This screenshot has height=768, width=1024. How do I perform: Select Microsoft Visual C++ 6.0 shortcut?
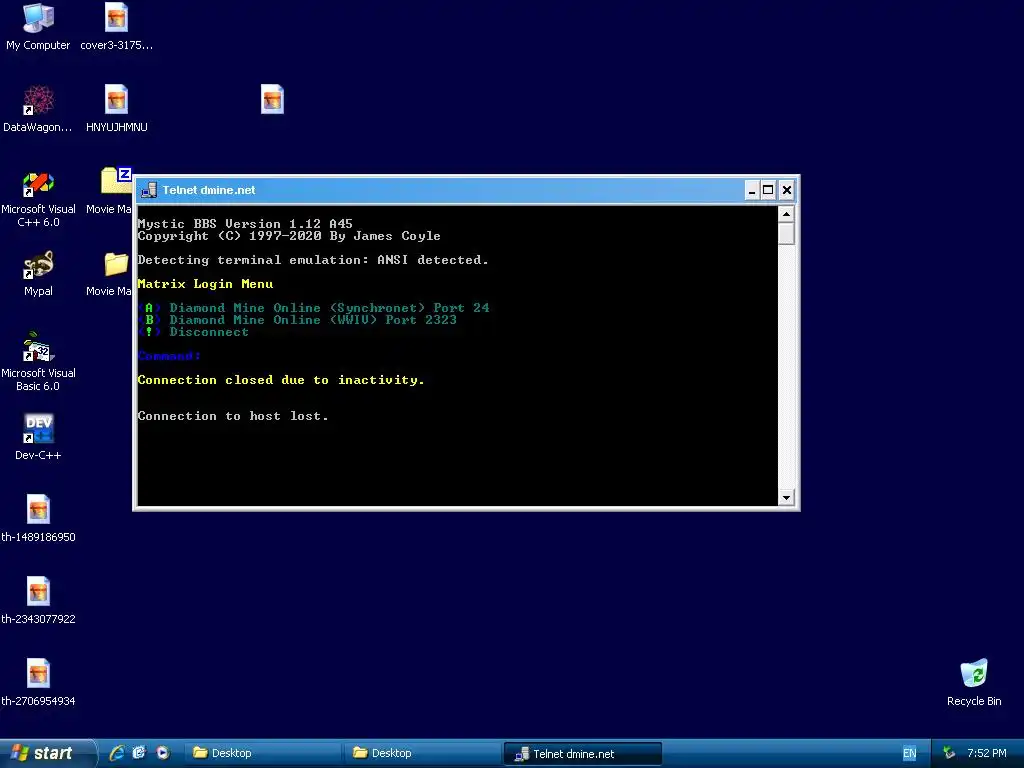tap(38, 199)
